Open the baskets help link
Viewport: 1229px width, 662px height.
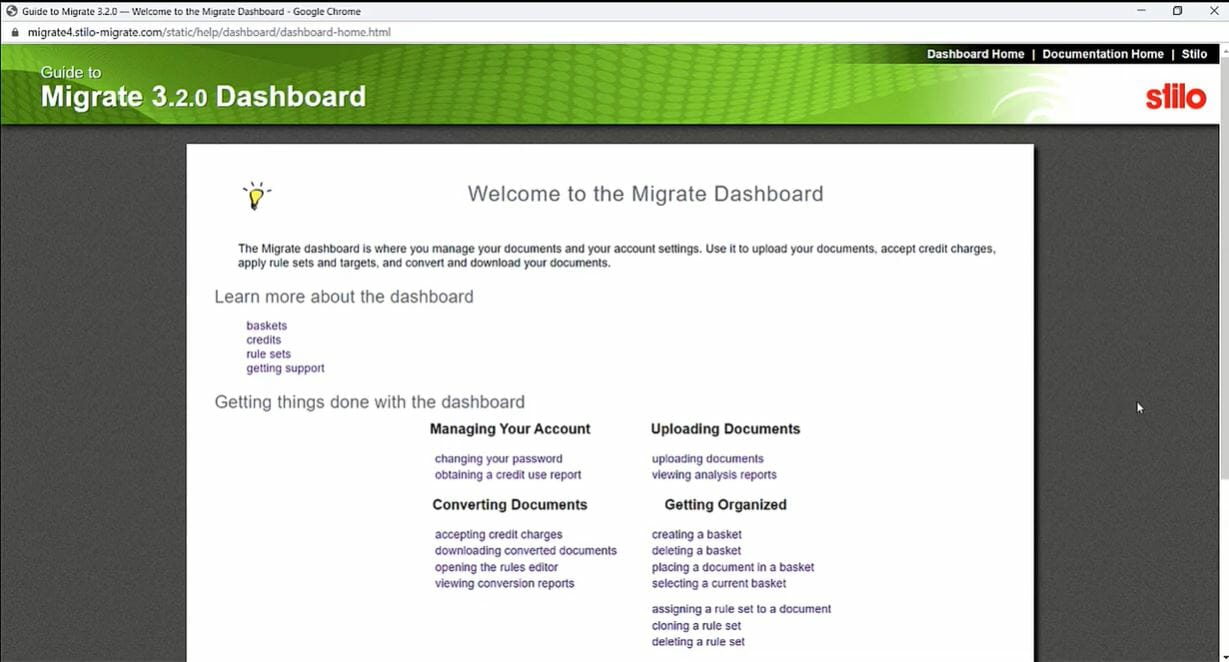click(x=266, y=326)
